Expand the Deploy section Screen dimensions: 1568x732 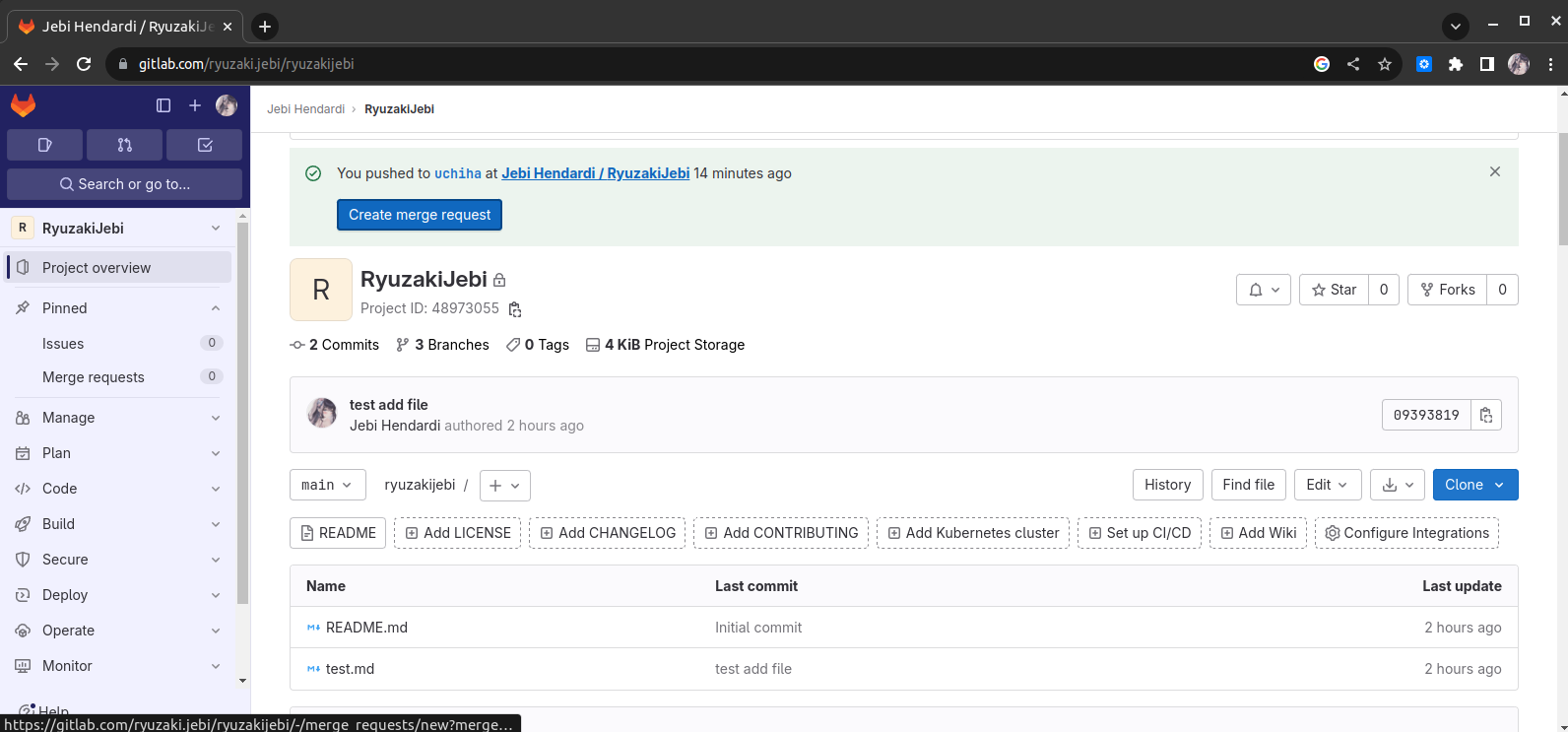click(118, 595)
